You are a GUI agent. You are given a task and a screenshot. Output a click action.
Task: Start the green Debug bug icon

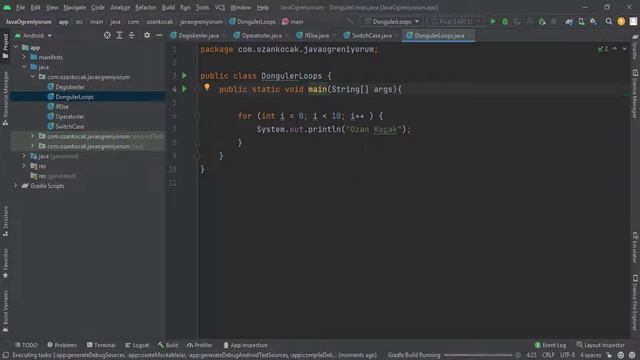[505, 22]
